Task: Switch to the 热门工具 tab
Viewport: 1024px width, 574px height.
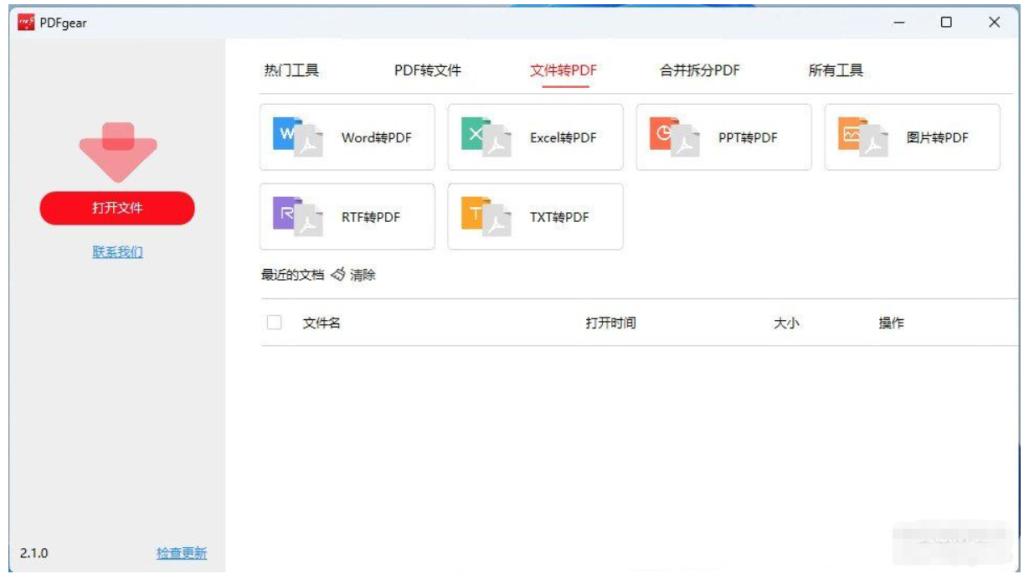Action: pyautogui.click(x=291, y=70)
